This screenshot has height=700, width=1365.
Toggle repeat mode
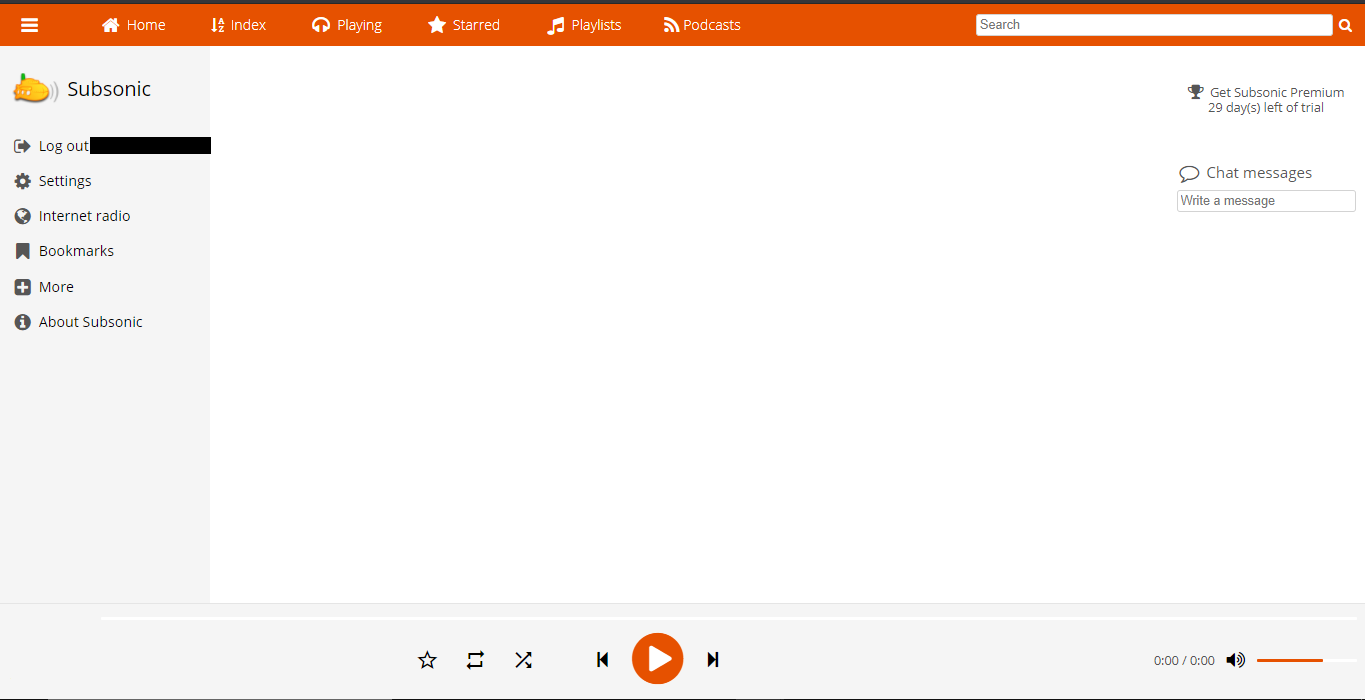click(475, 660)
